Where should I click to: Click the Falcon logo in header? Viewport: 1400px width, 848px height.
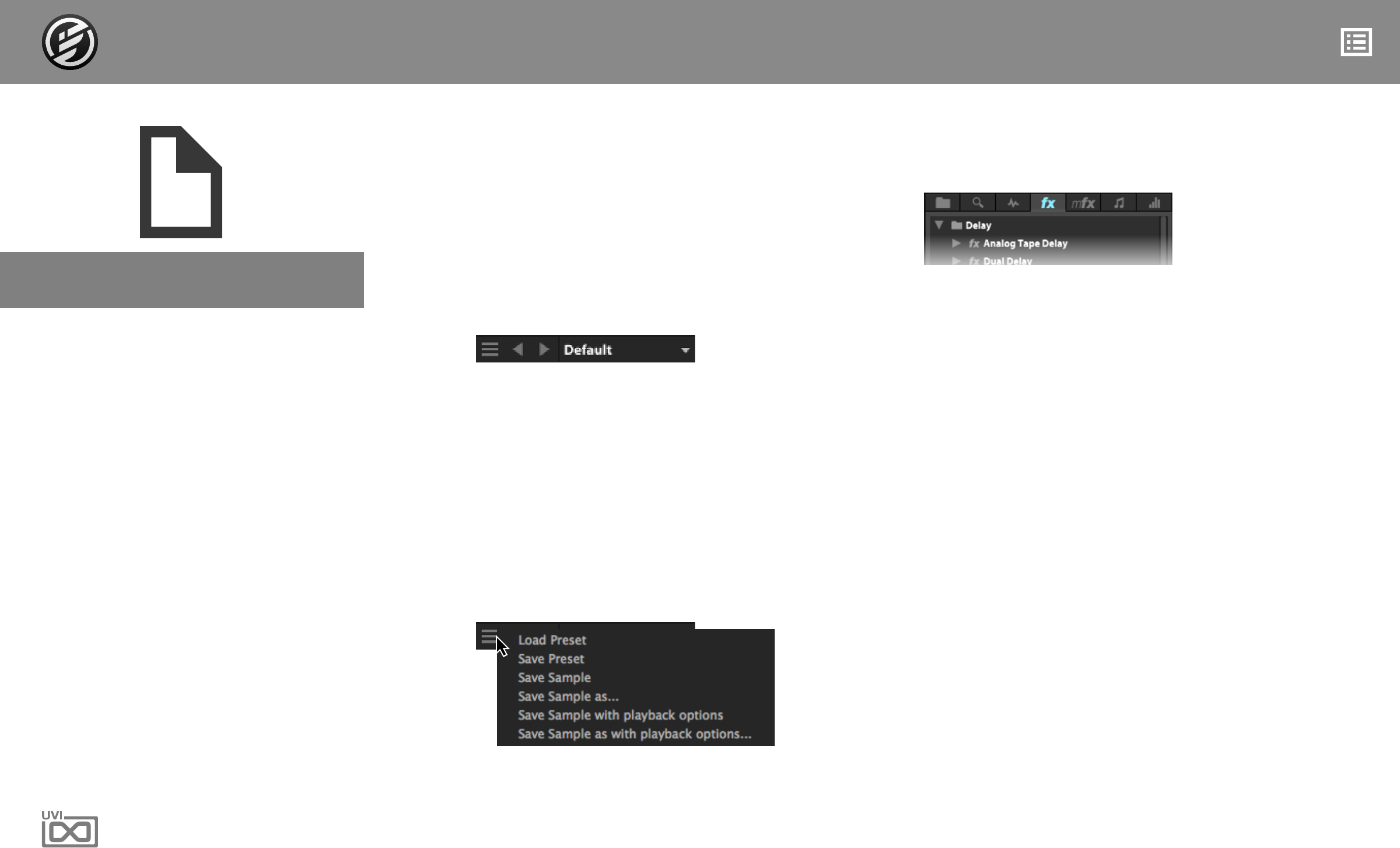point(70,42)
